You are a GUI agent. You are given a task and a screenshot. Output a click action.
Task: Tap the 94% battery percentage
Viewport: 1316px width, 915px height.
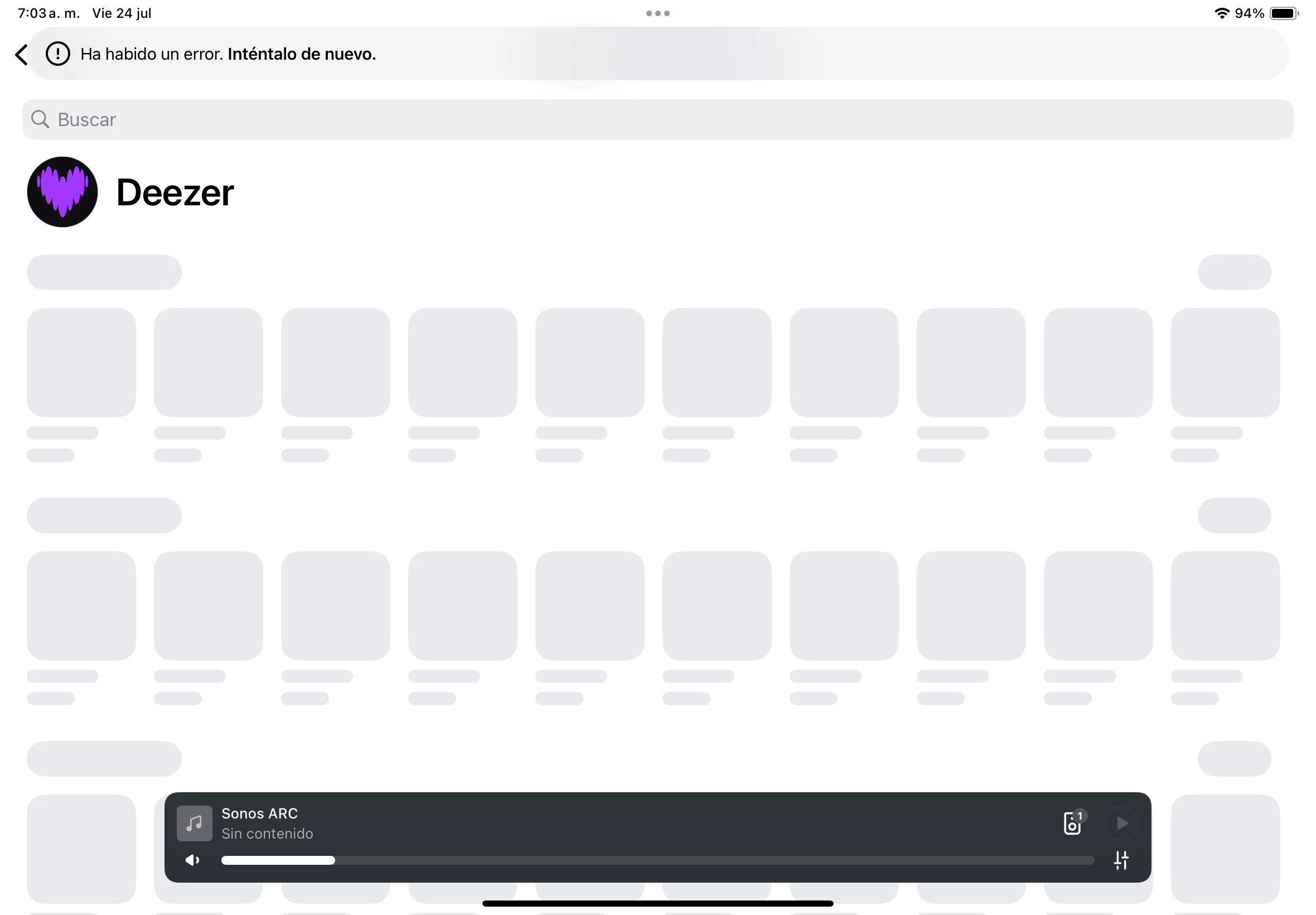tap(1250, 13)
